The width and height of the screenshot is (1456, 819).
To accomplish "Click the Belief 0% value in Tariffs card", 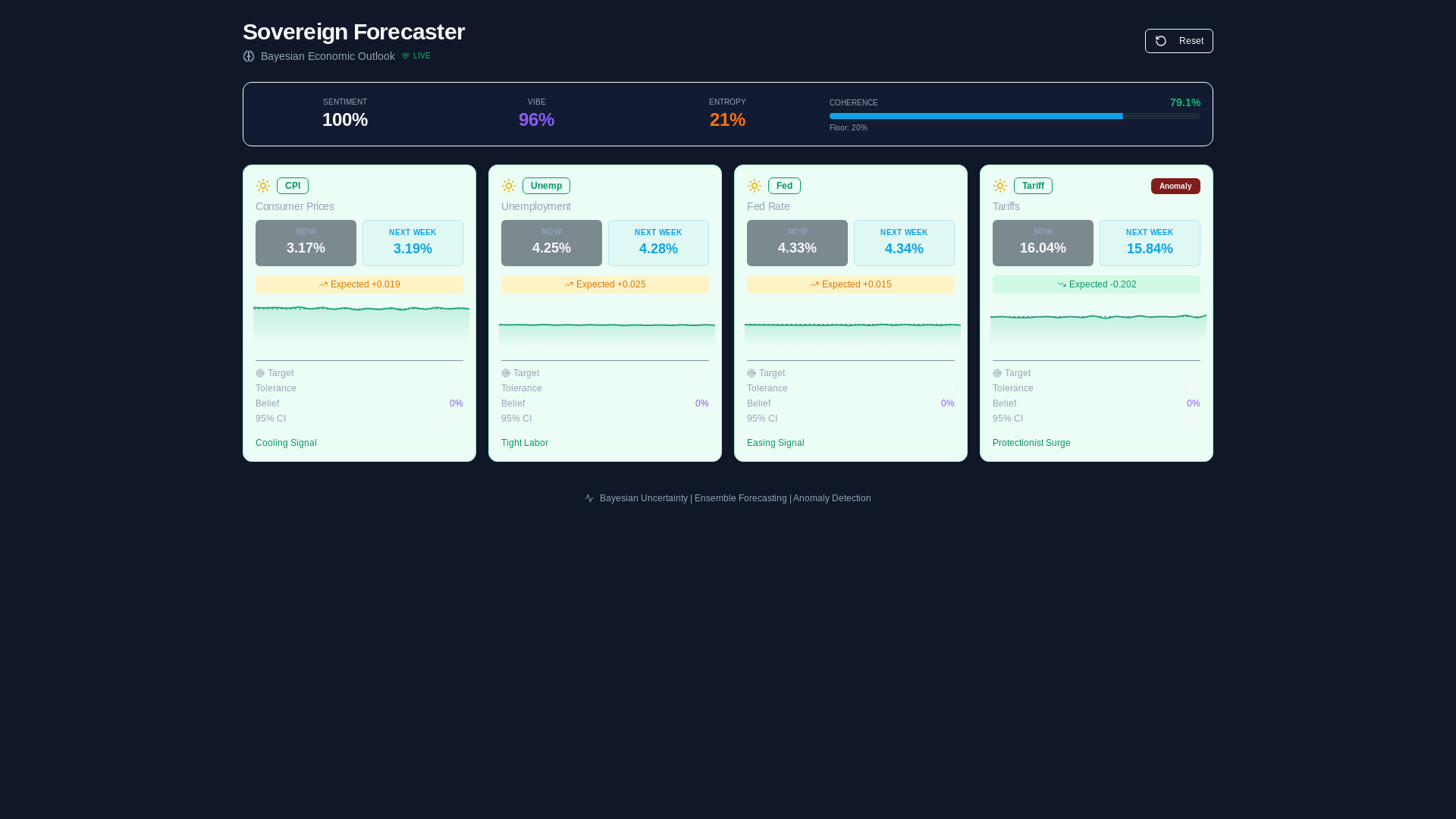I will point(1194,403).
